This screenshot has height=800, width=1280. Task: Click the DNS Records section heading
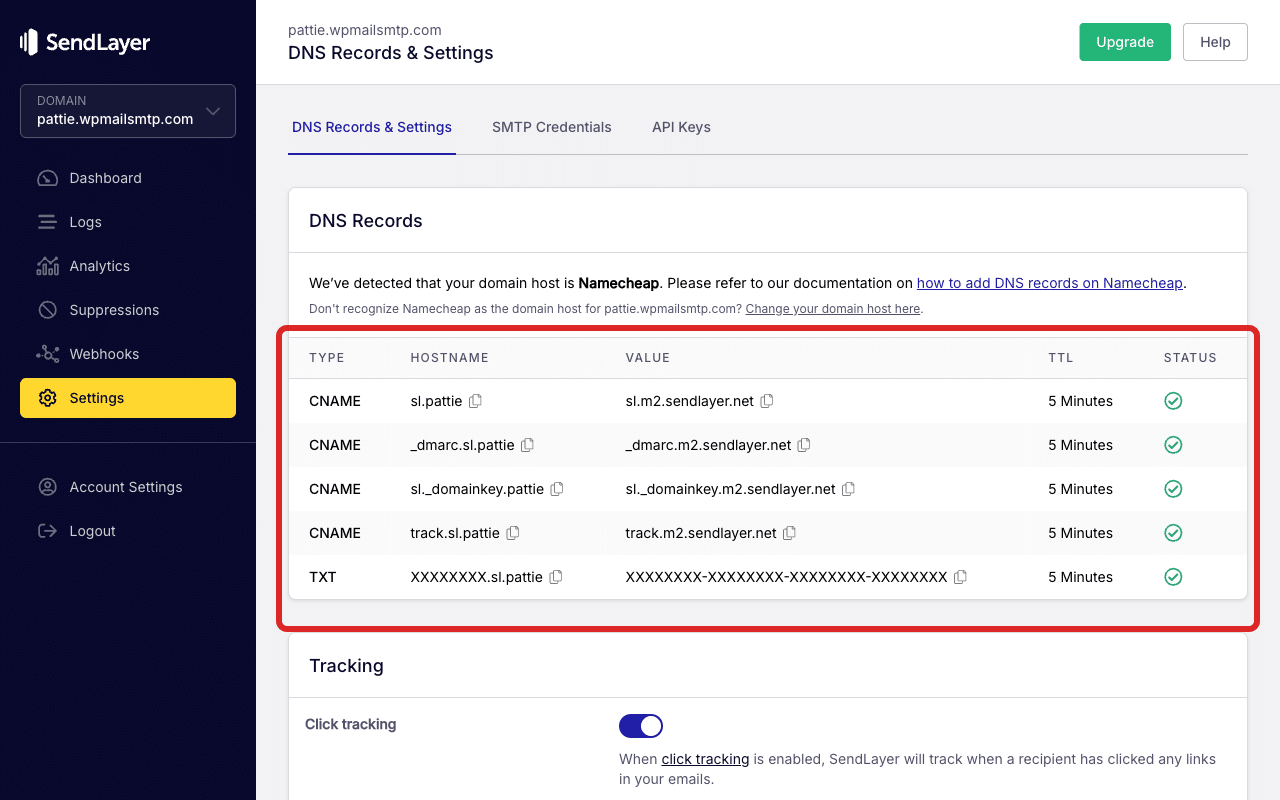click(366, 221)
